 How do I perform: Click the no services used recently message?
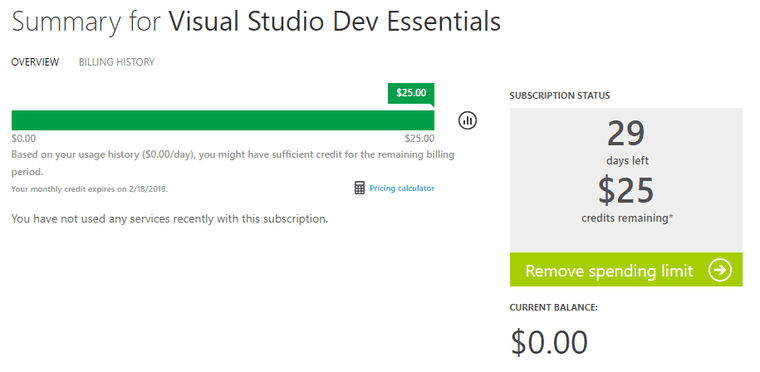[x=170, y=219]
